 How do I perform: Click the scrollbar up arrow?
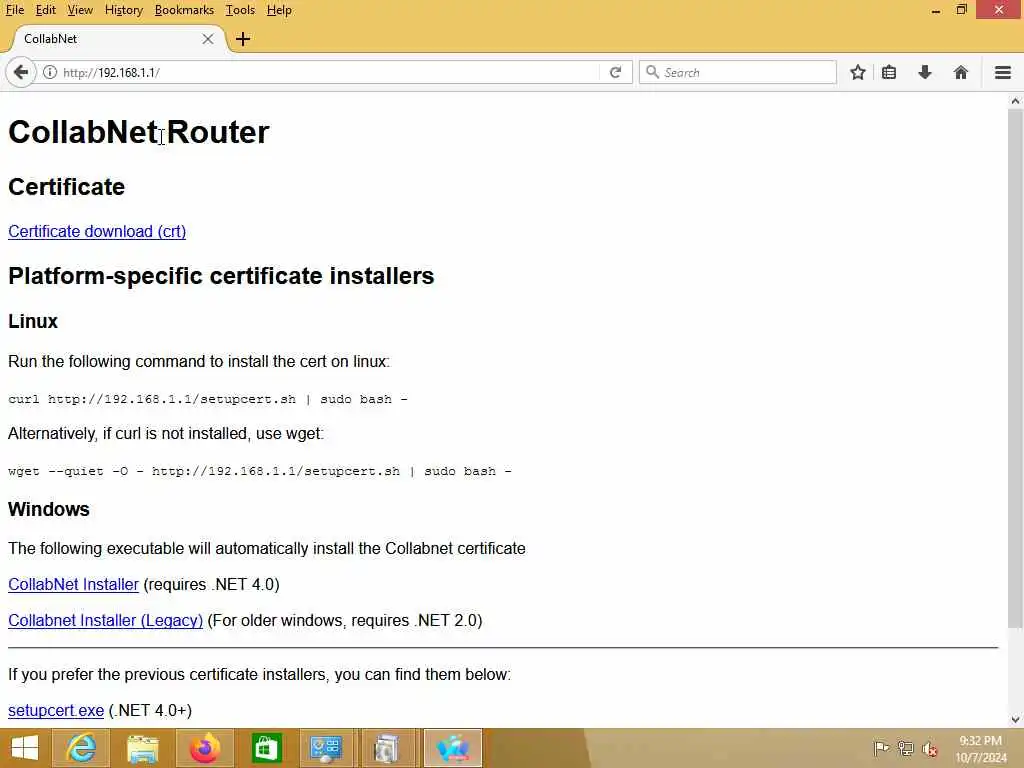pos(1015,101)
